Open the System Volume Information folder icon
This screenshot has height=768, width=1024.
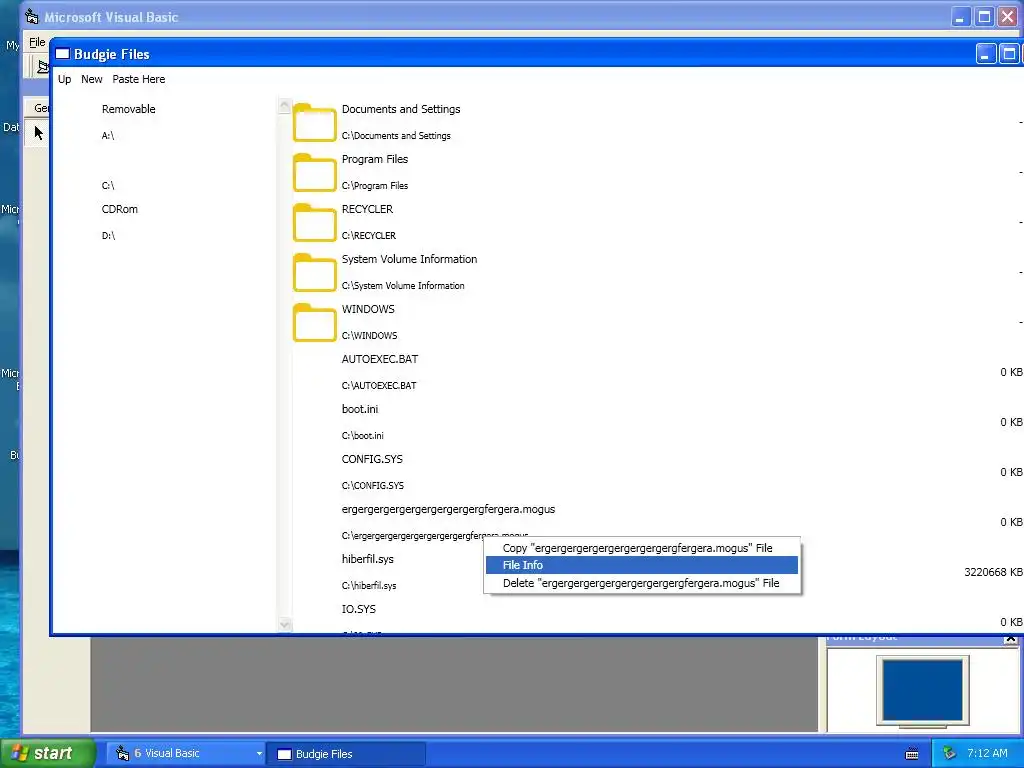tap(314, 272)
